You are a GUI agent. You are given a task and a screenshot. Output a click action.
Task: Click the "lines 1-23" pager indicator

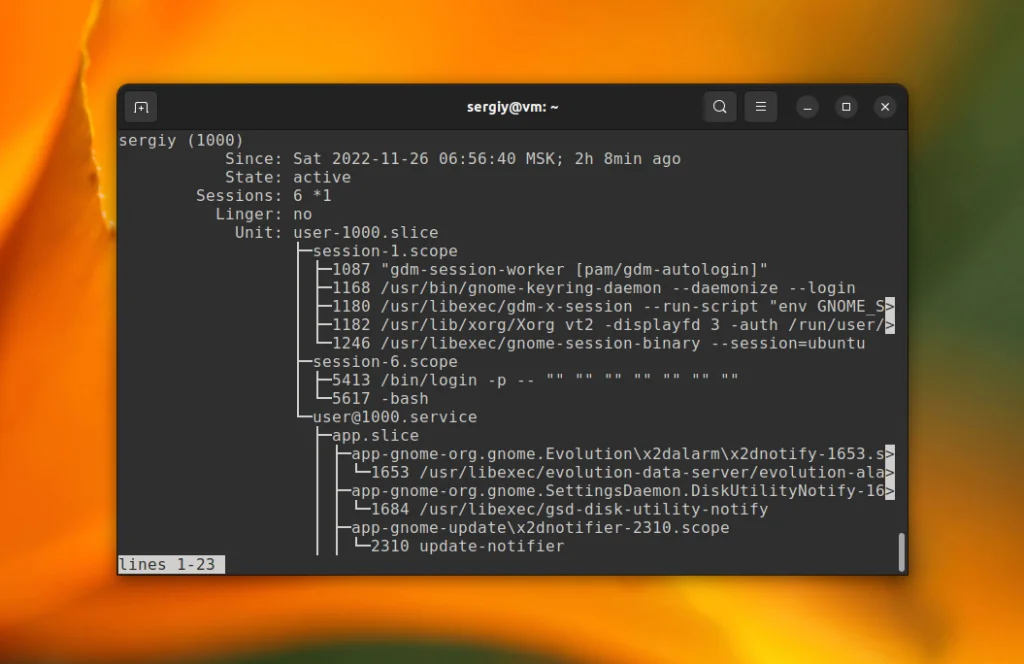(x=170, y=564)
